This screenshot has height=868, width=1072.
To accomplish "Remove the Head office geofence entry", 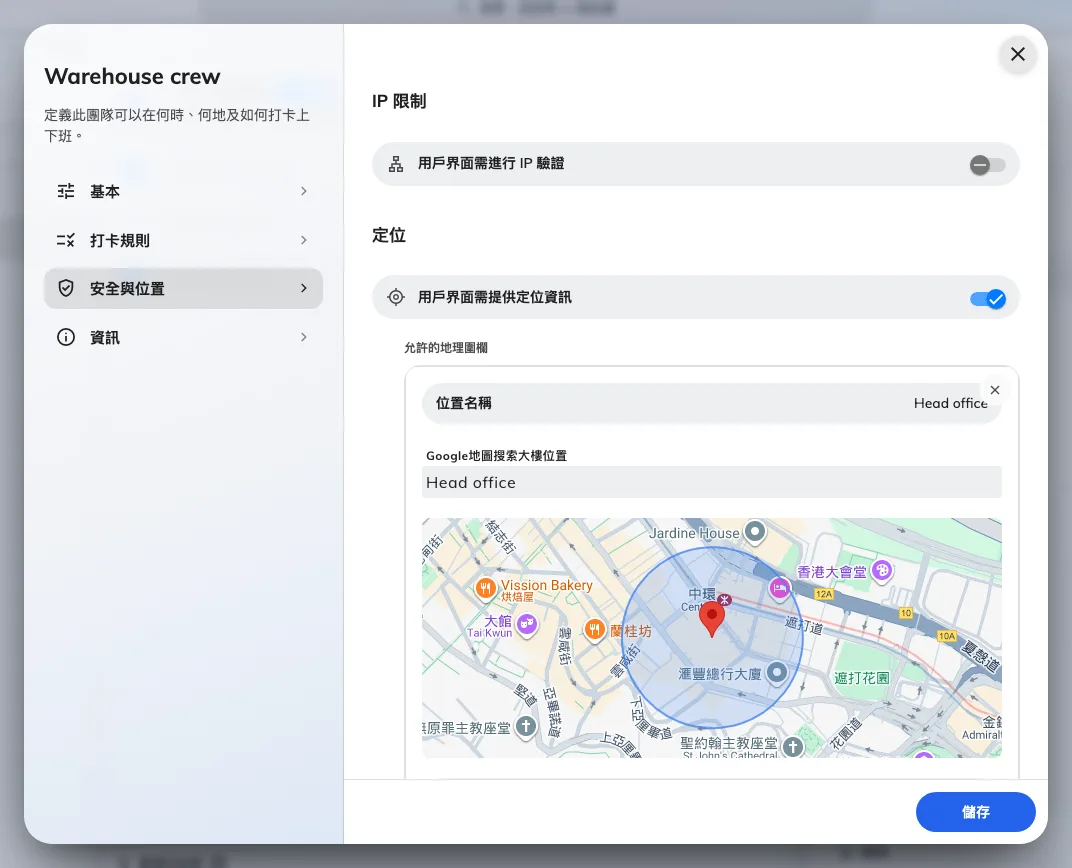I will [995, 390].
